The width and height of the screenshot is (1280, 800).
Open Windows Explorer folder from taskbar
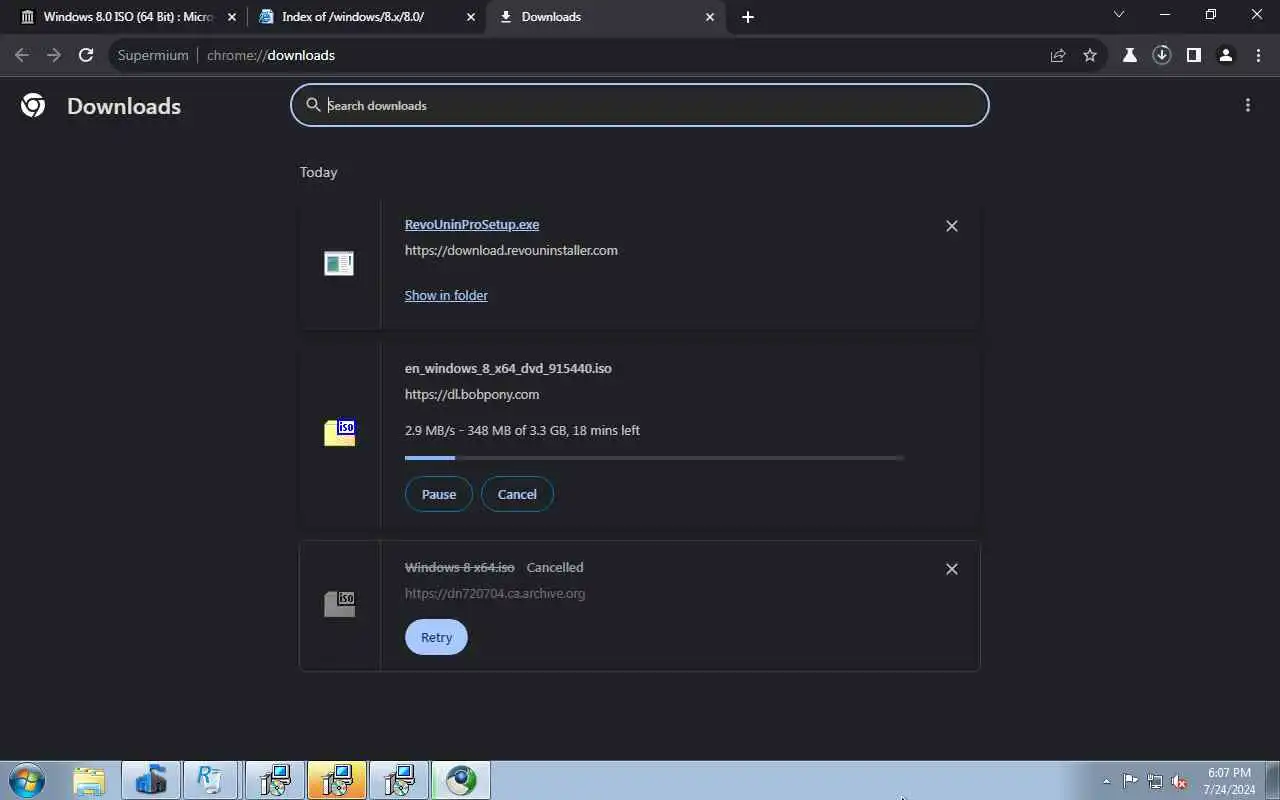[89, 780]
